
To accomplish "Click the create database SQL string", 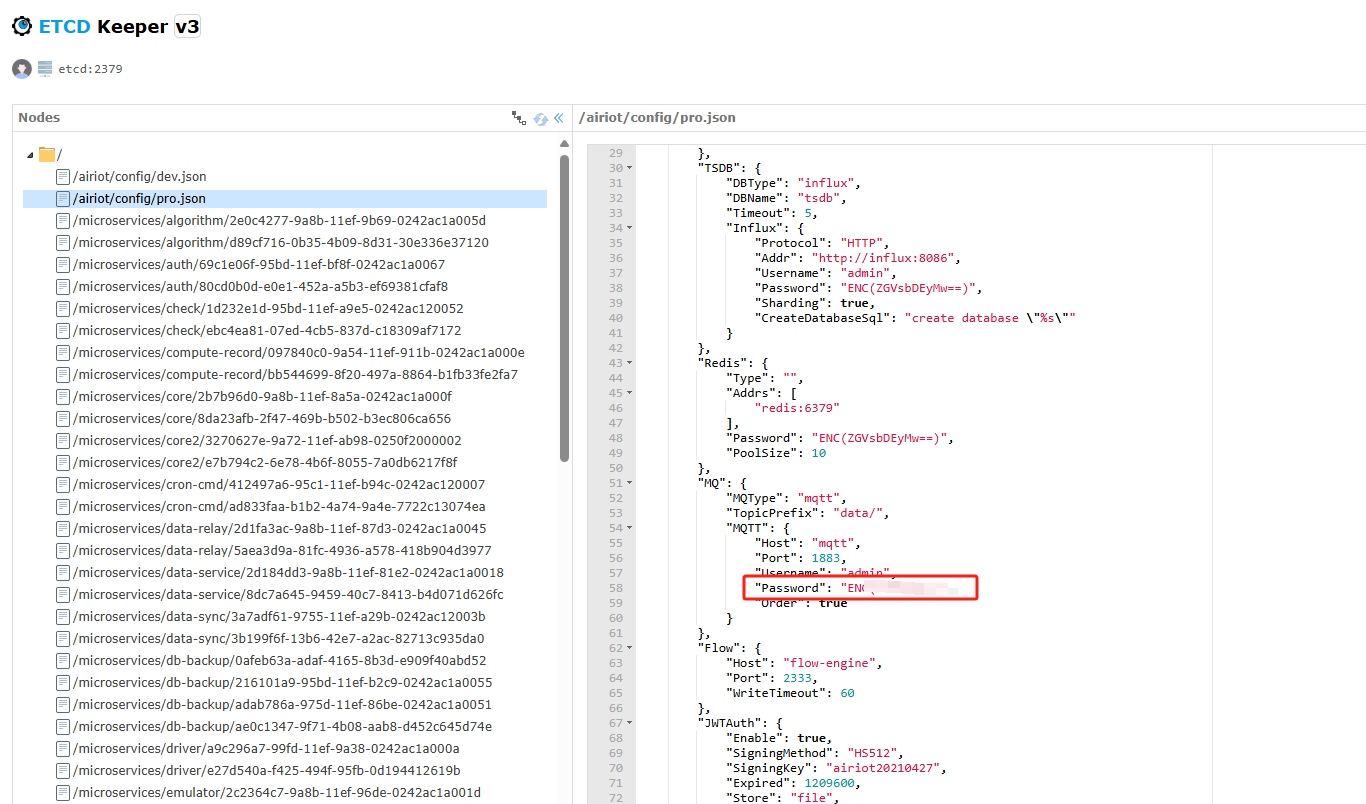I will coord(990,318).
